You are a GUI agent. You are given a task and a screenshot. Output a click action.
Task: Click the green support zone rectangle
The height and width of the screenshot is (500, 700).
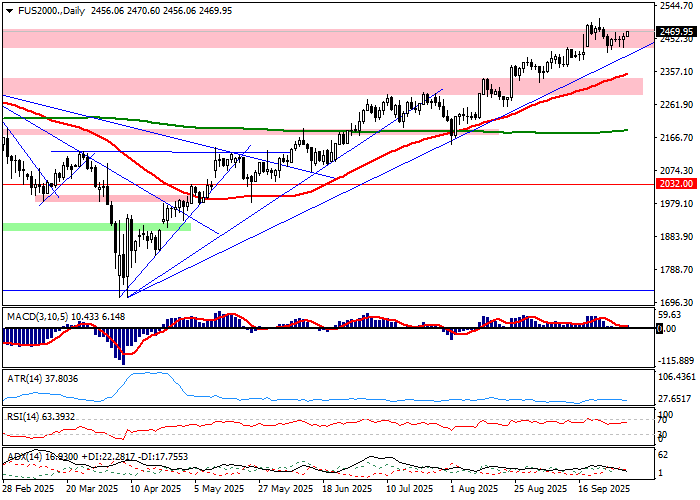coord(95,227)
